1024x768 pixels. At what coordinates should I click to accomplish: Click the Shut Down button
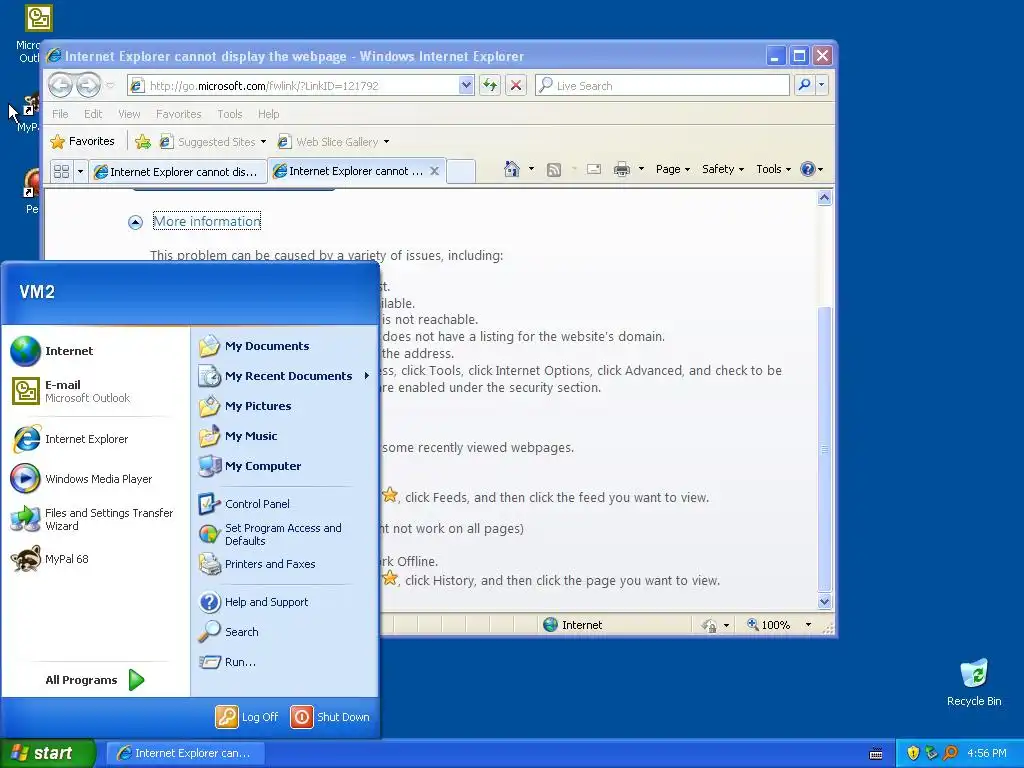click(330, 717)
